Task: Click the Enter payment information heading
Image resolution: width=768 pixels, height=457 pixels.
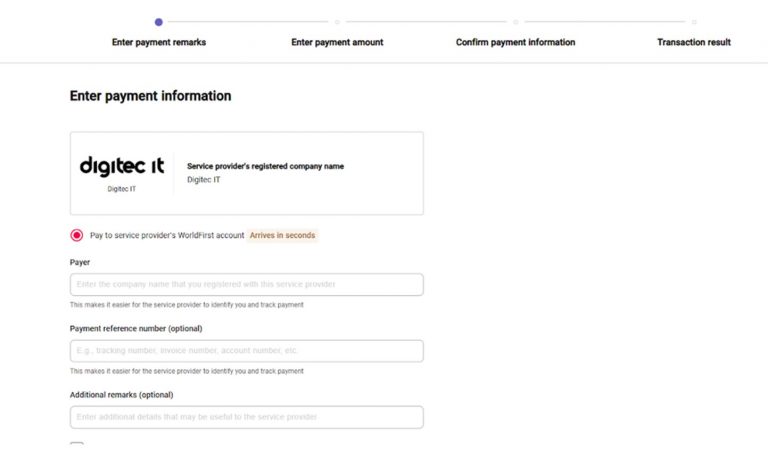Action: click(150, 96)
